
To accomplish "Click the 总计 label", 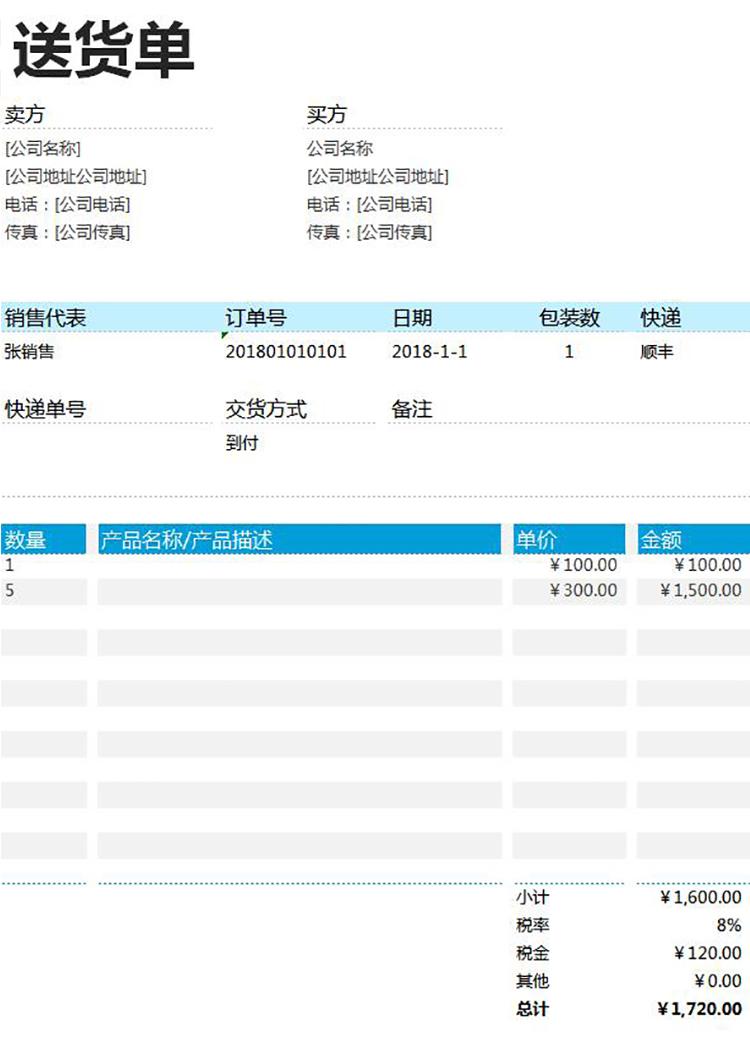I will (533, 1009).
